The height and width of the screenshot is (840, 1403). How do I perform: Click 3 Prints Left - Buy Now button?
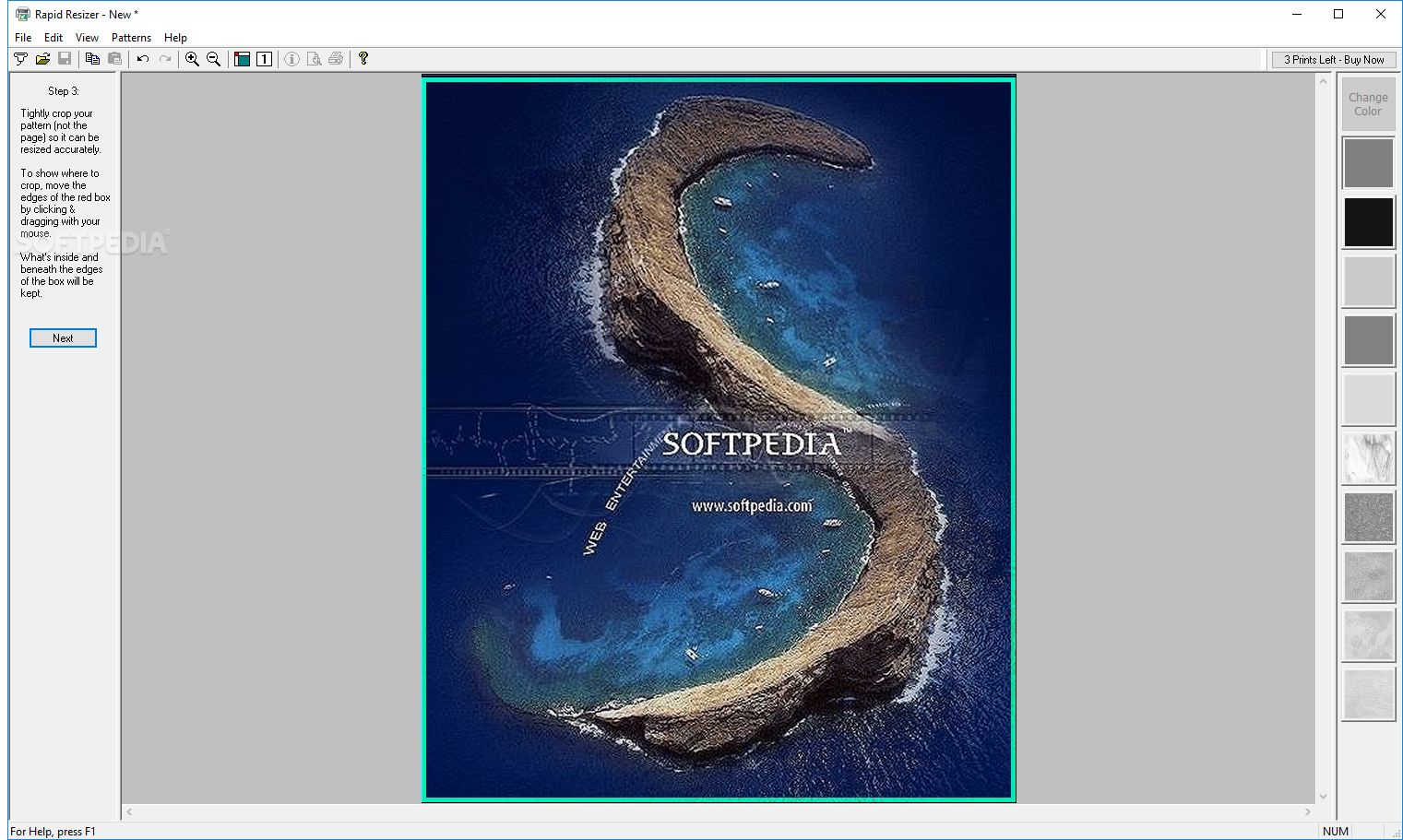pos(1334,60)
